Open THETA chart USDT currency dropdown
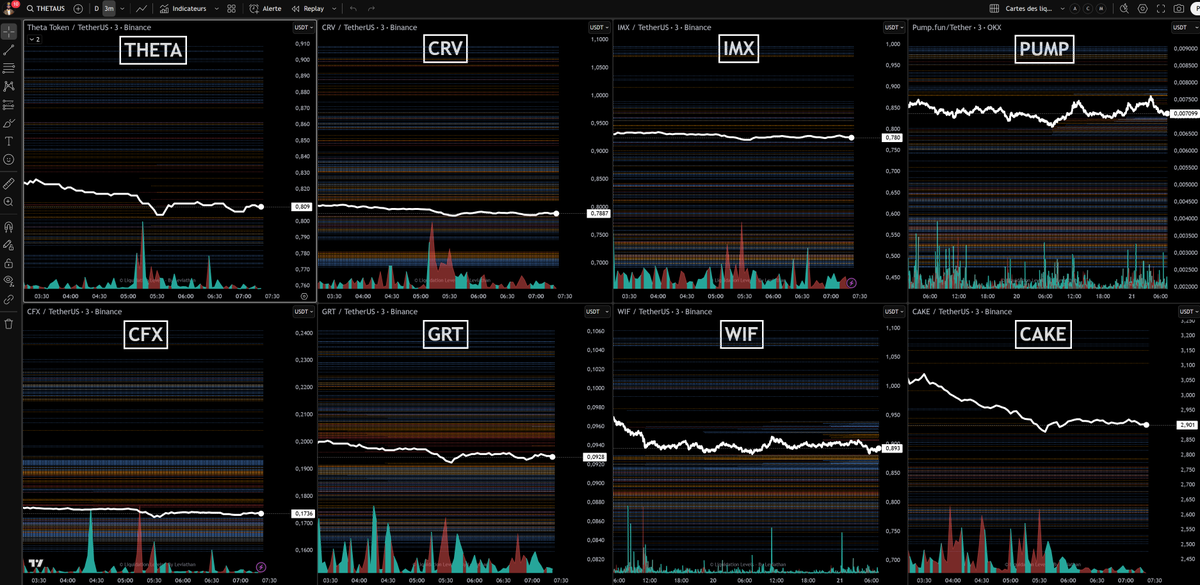The image size is (1200, 585). point(303,28)
